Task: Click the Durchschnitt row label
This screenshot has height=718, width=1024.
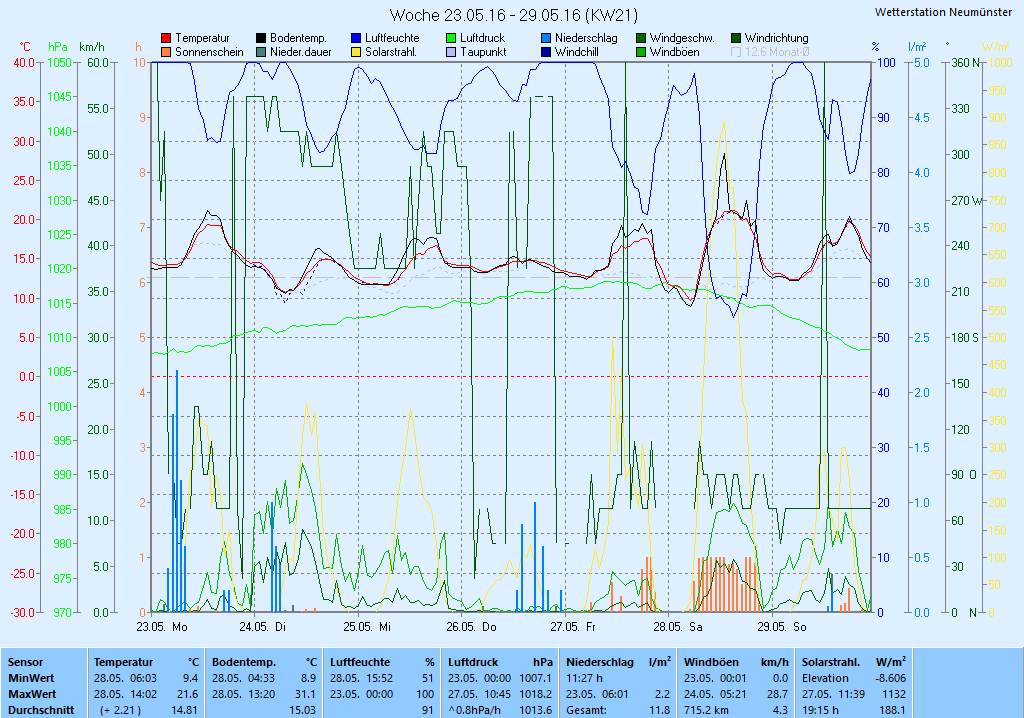Action: click(40, 710)
